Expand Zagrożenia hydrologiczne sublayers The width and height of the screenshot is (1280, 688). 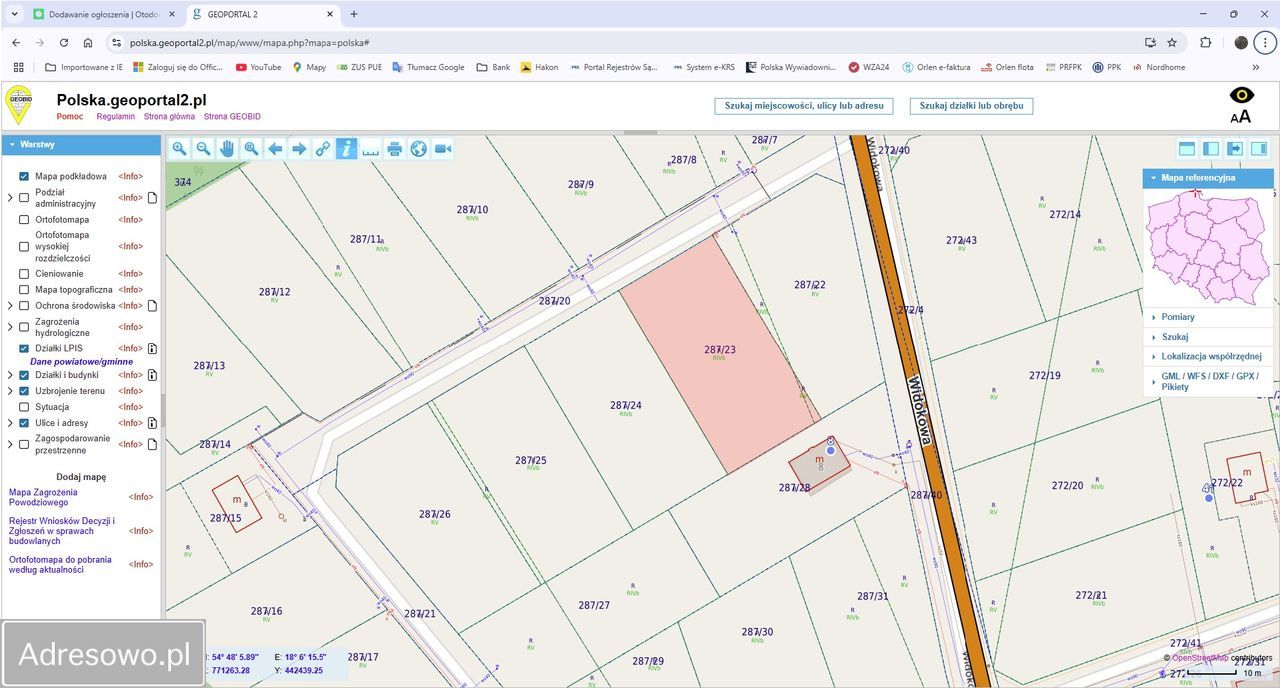10,327
